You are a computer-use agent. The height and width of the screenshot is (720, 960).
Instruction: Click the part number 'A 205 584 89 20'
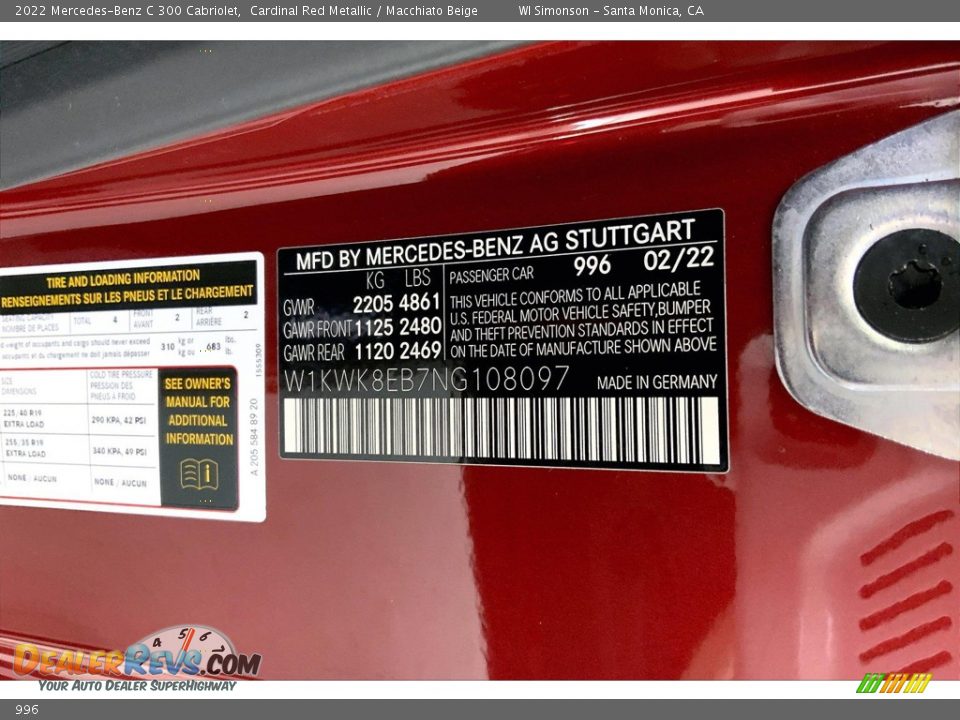[x=255, y=437]
